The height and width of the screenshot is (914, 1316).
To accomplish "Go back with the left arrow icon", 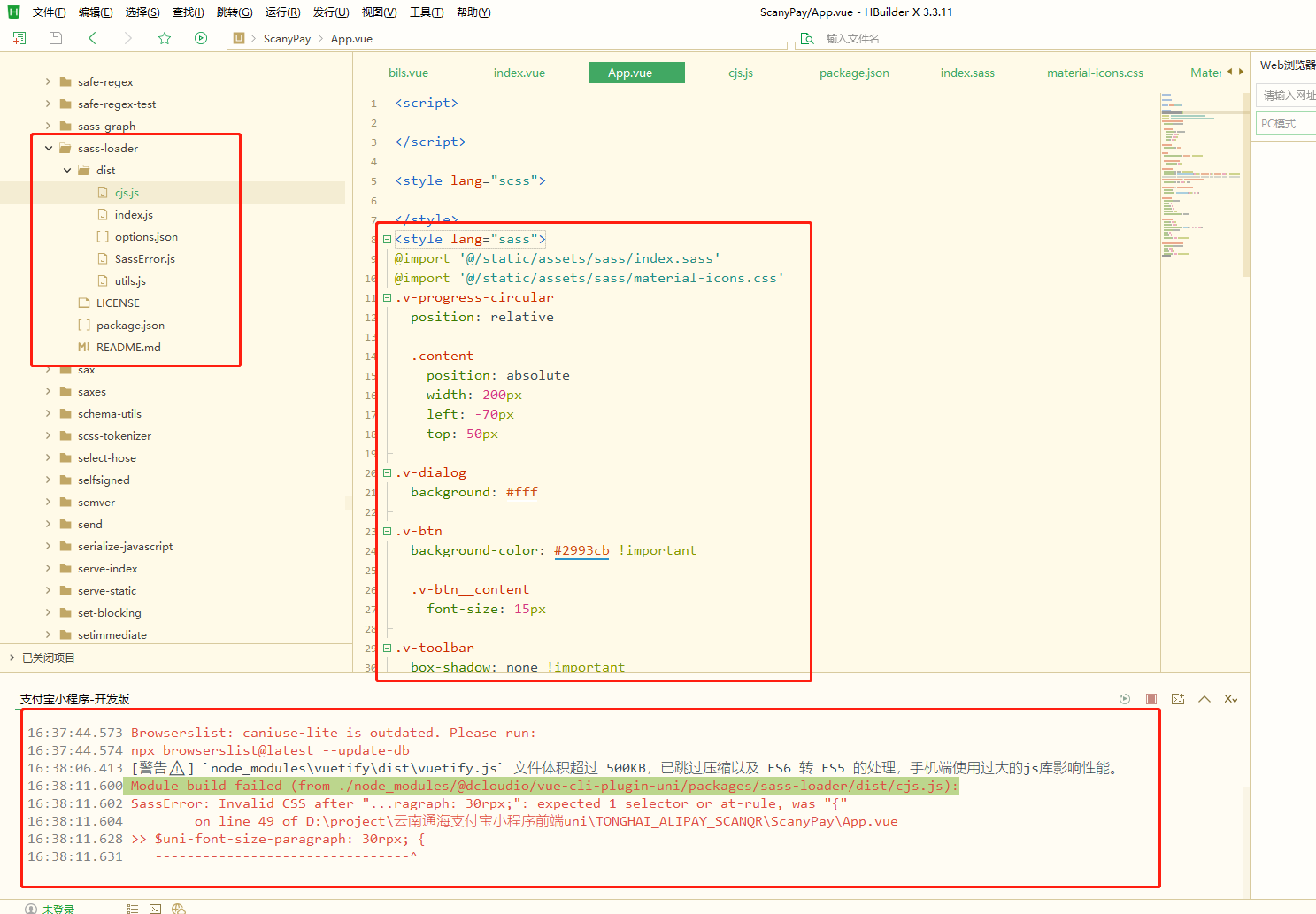I will point(92,38).
